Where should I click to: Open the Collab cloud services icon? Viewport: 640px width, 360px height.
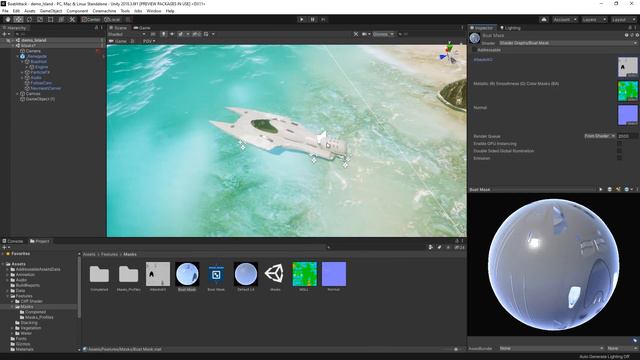click(544, 19)
